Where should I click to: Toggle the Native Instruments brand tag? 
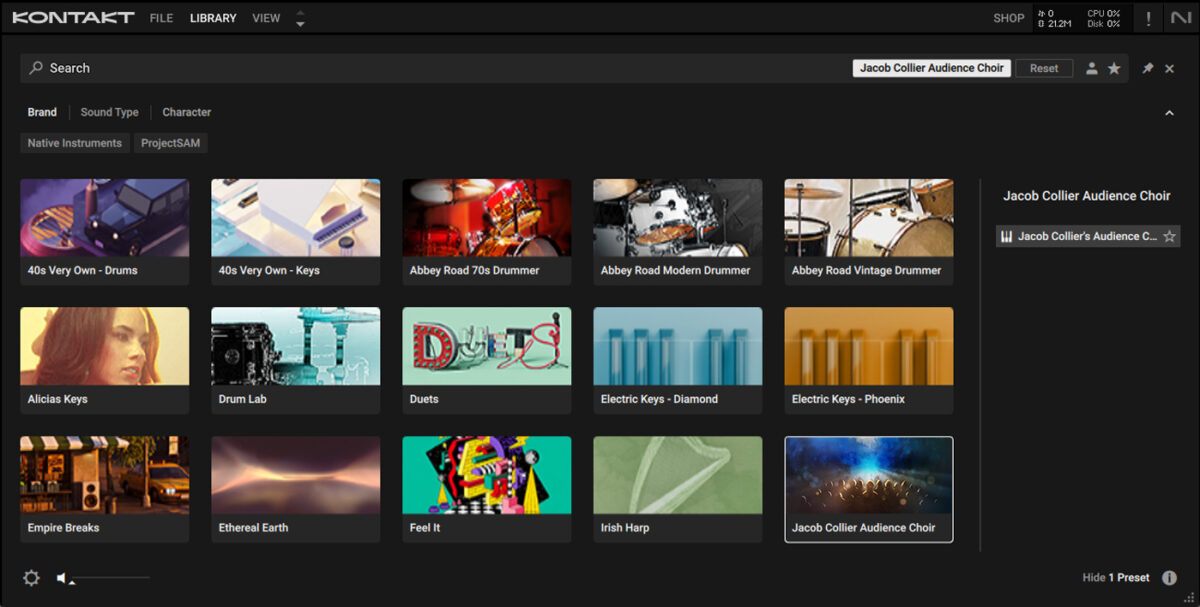pyautogui.click(x=75, y=143)
